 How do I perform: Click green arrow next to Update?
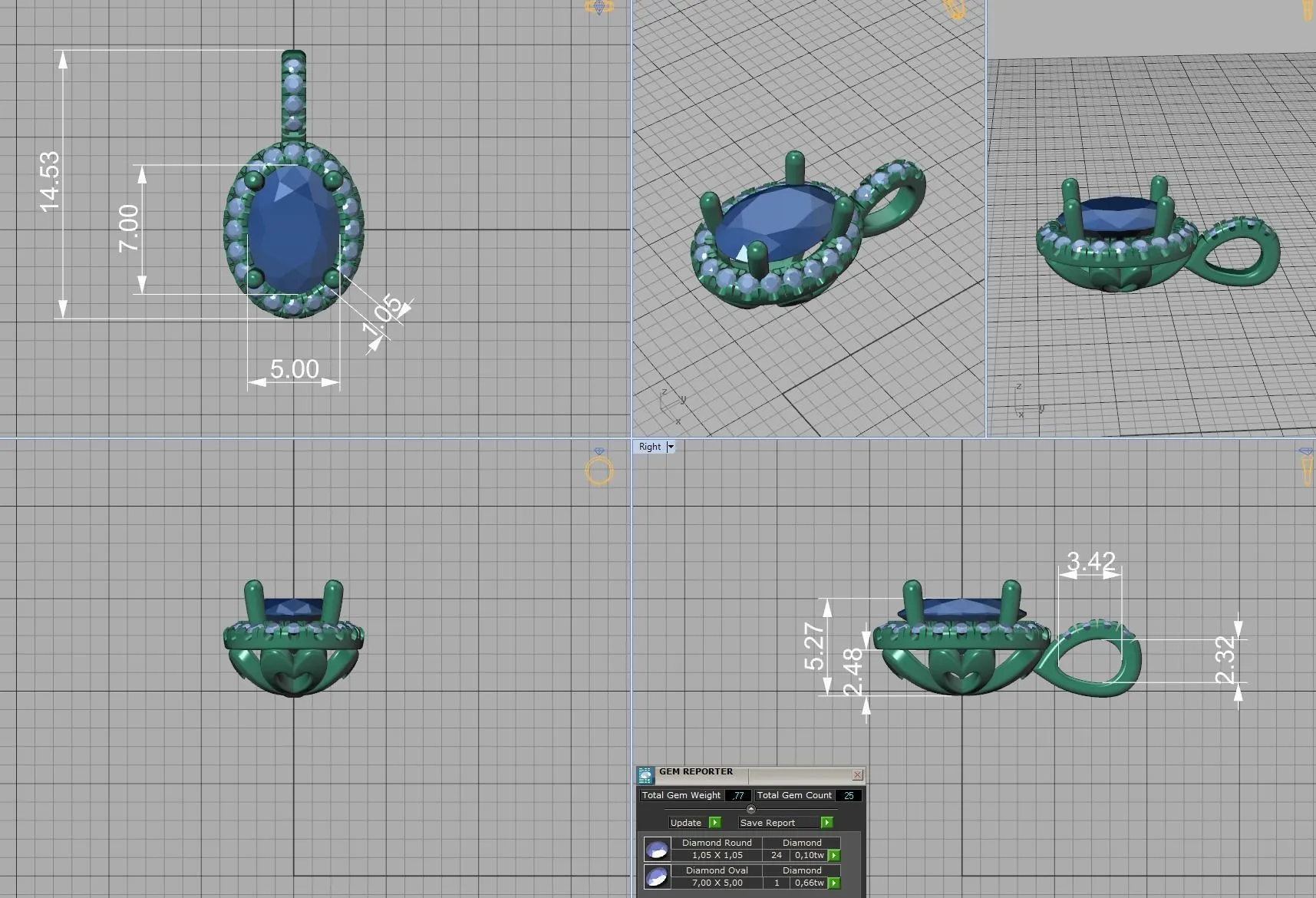[x=715, y=823]
